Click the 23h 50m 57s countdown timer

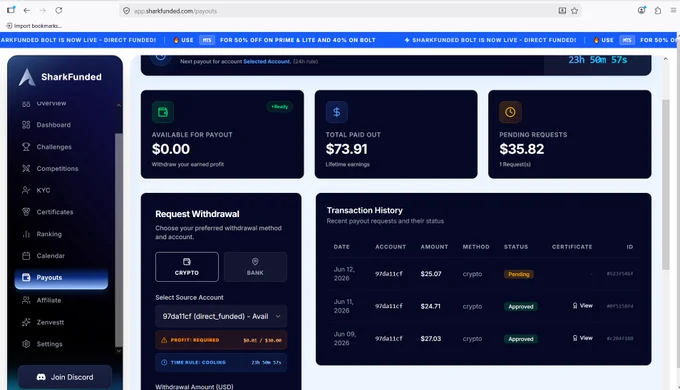click(x=598, y=60)
